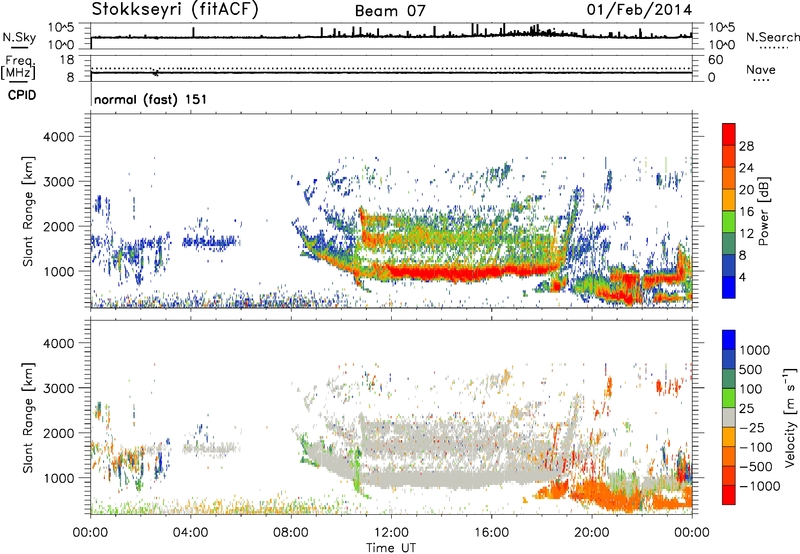Click the 16 label on Power colorbar
Image resolution: width=800 pixels, height=554 pixels.
746,212
